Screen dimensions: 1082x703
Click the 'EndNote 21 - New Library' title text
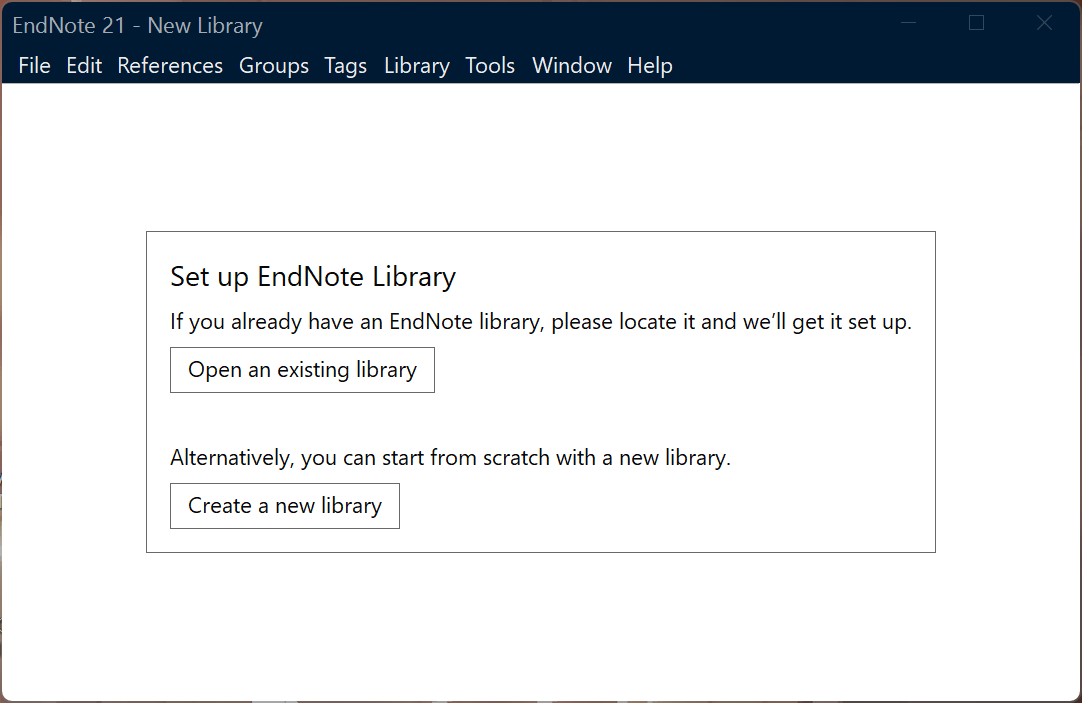coord(137,26)
